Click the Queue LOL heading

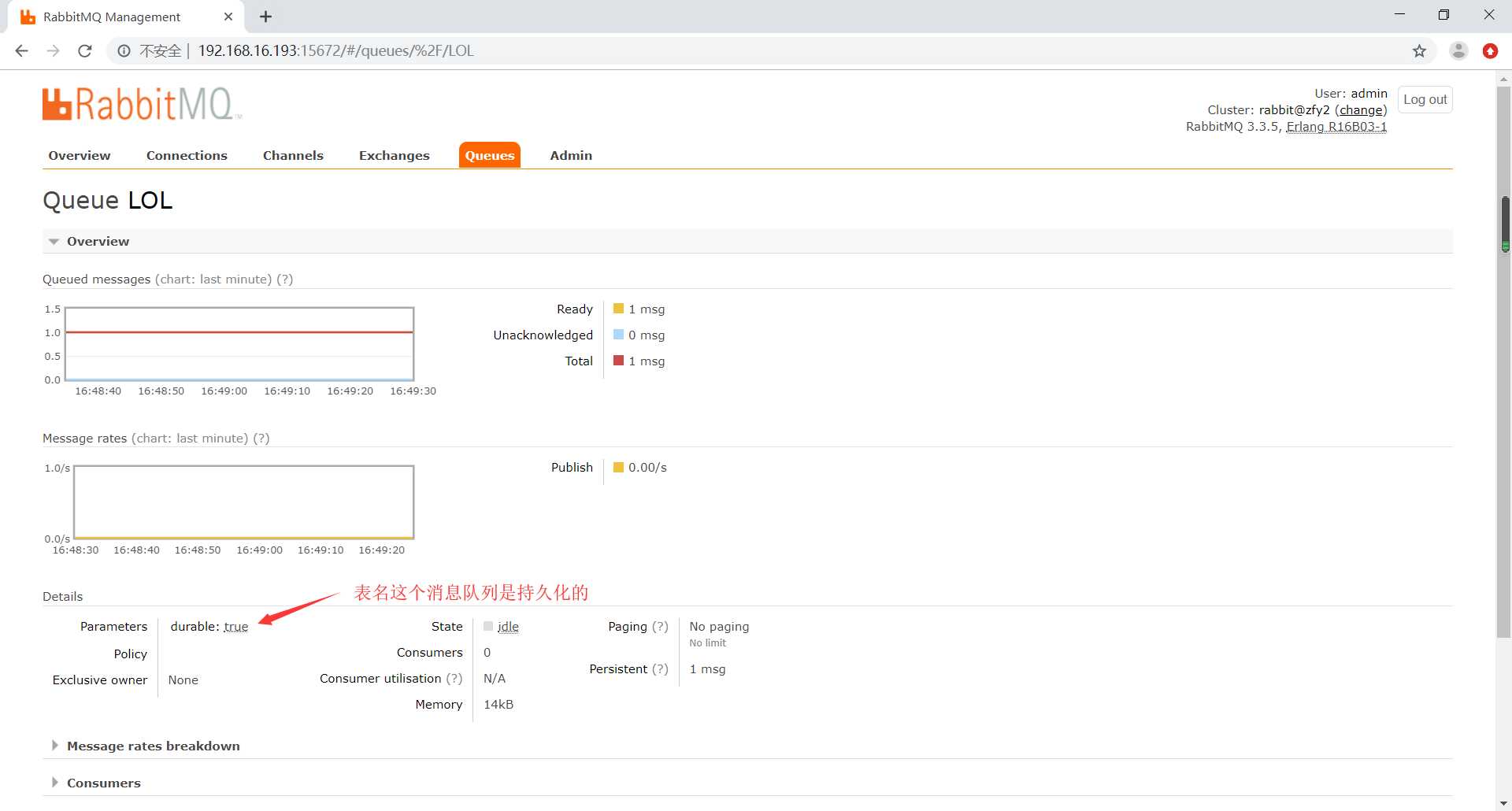(107, 200)
